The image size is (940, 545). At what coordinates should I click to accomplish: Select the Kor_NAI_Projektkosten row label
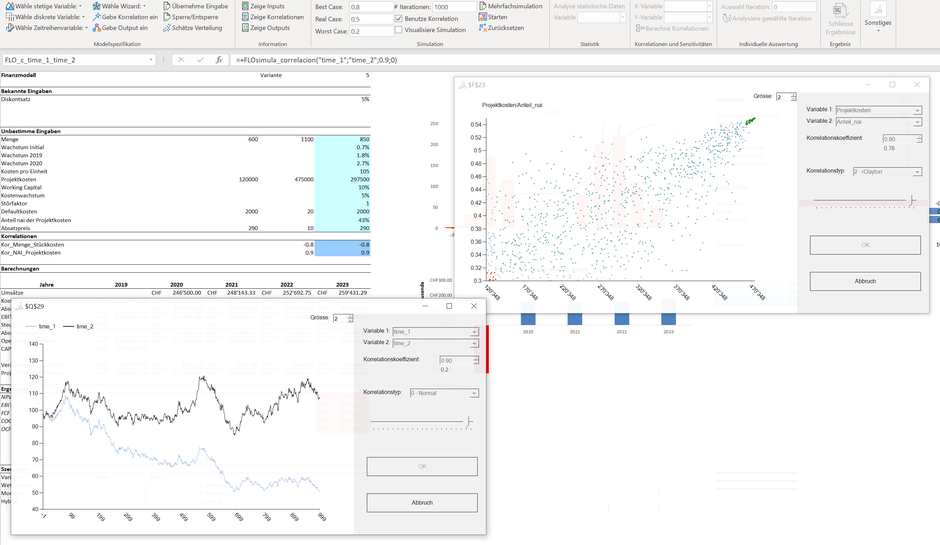pyautogui.click(x=31, y=252)
